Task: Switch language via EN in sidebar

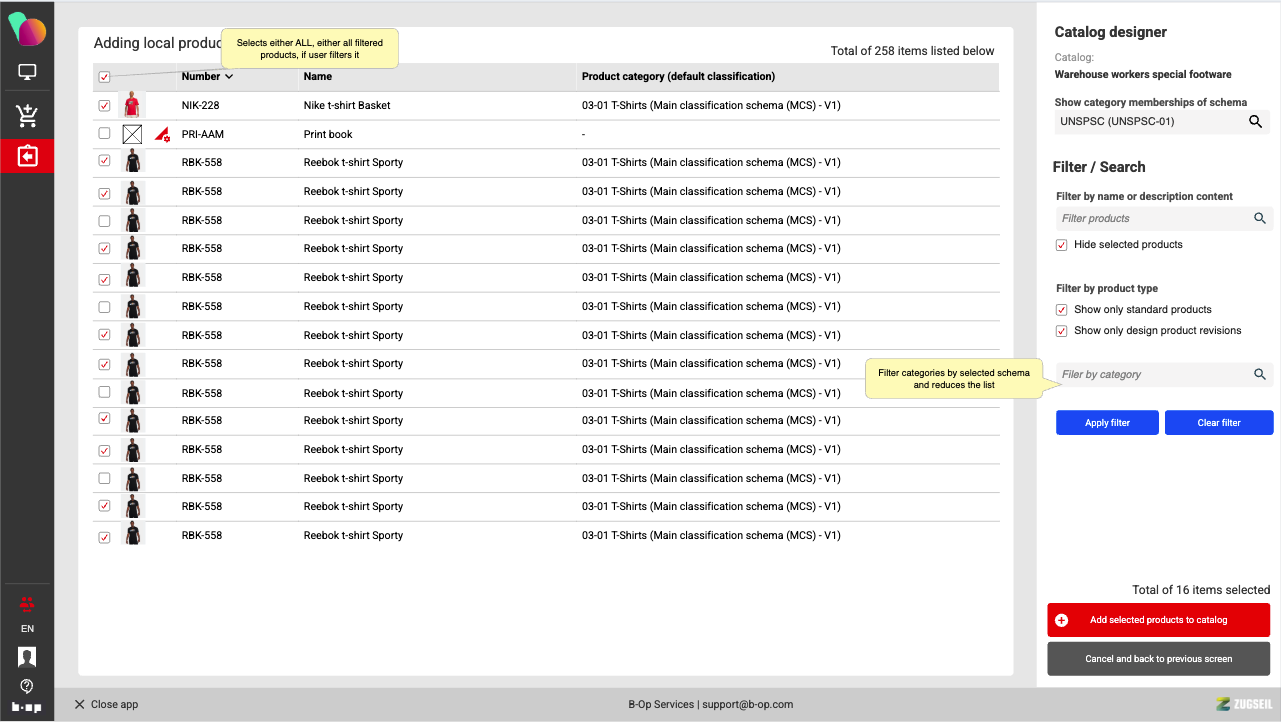Action: pyautogui.click(x=27, y=629)
